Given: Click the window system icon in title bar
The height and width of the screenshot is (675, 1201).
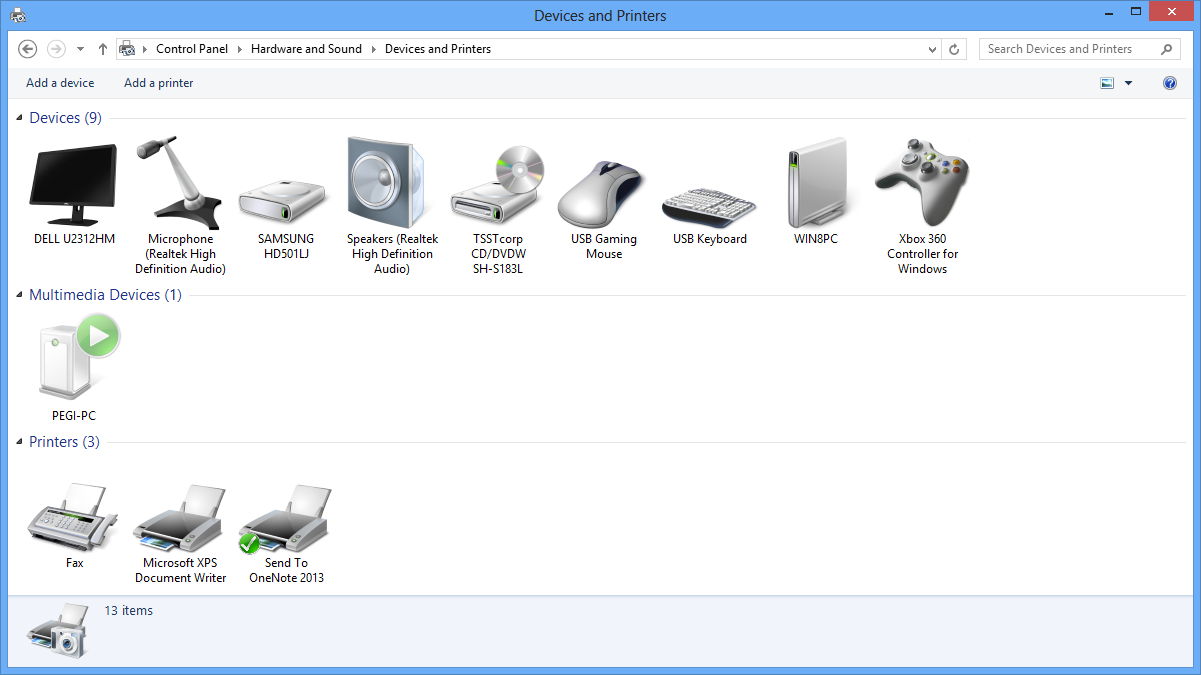Looking at the screenshot, I should (18, 15).
